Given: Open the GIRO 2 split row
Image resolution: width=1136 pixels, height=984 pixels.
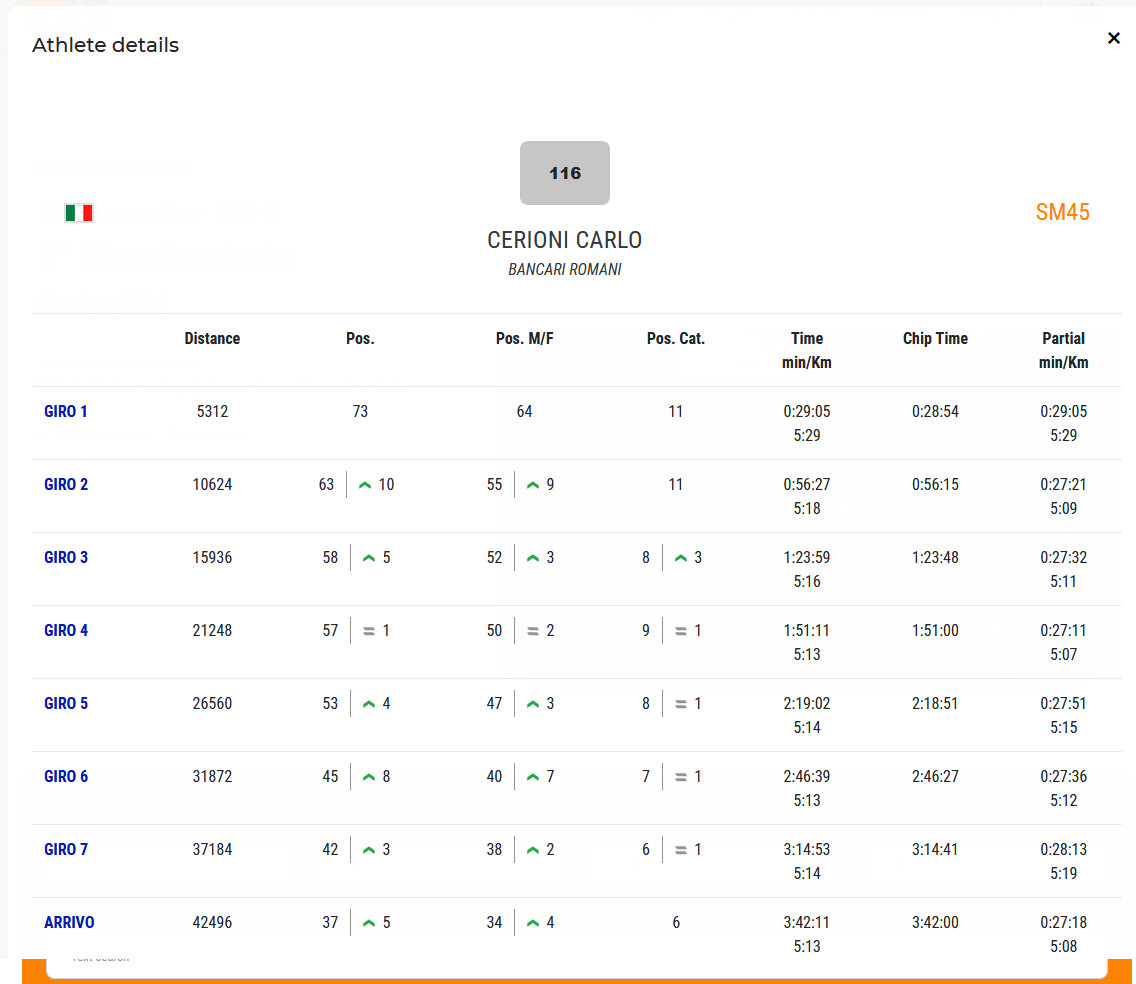Looking at the screenshot, I should click(x=66, y=484).
